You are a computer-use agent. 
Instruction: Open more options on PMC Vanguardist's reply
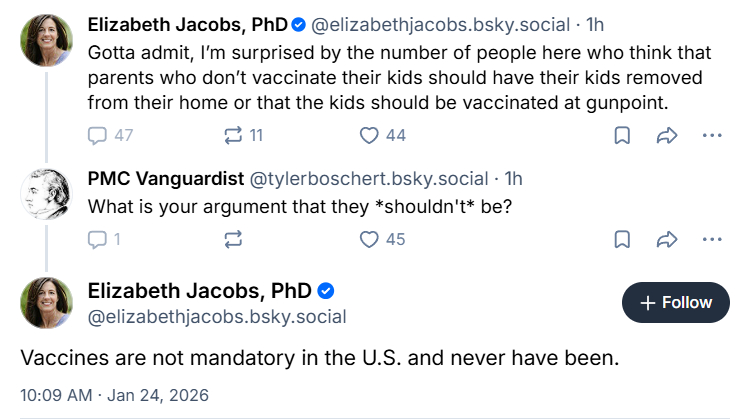pyautogui.click(x=712, y=239)
